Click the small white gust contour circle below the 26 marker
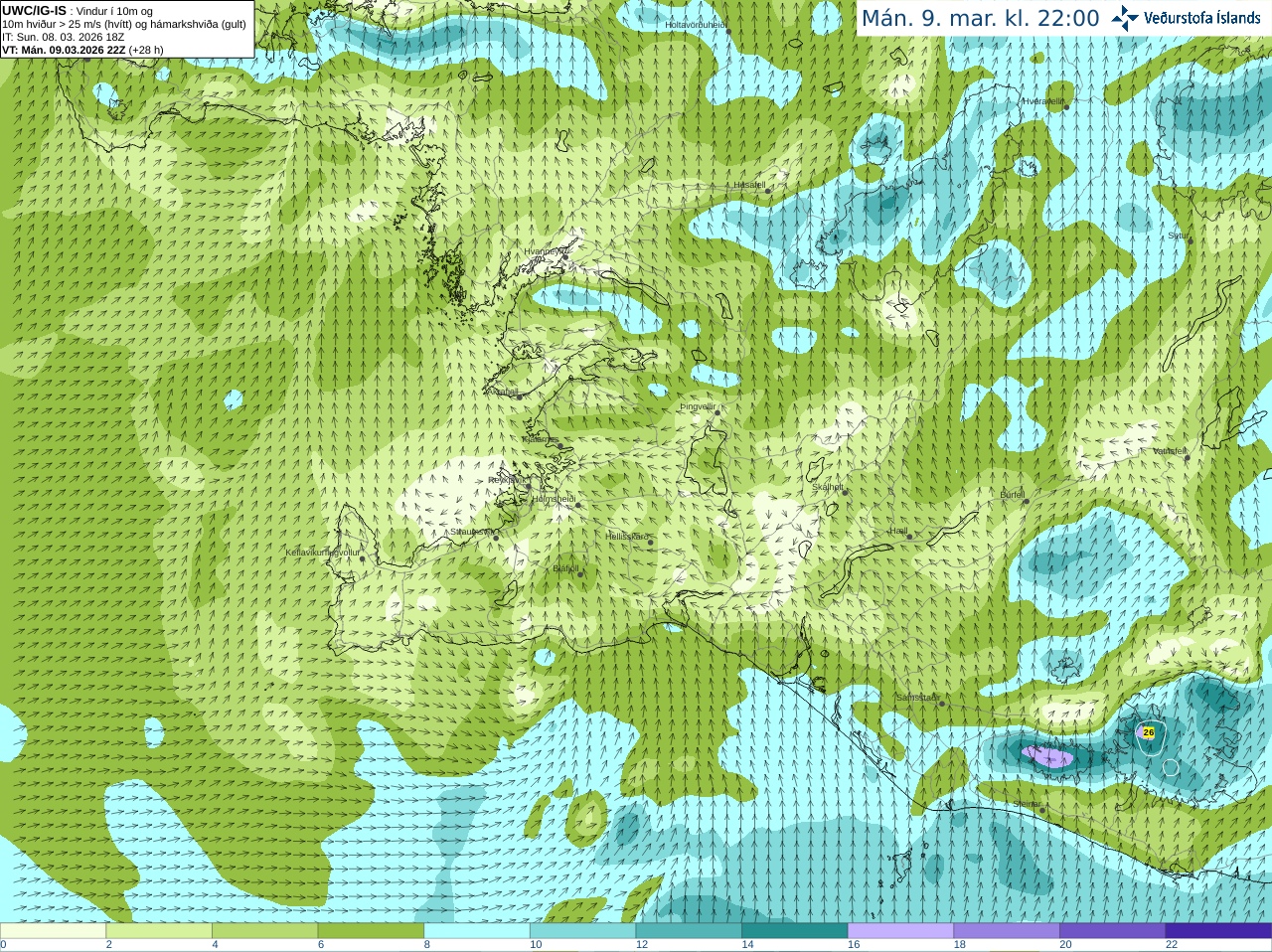This screenshot has height=952, width=1272. (x=1171, y=767)
